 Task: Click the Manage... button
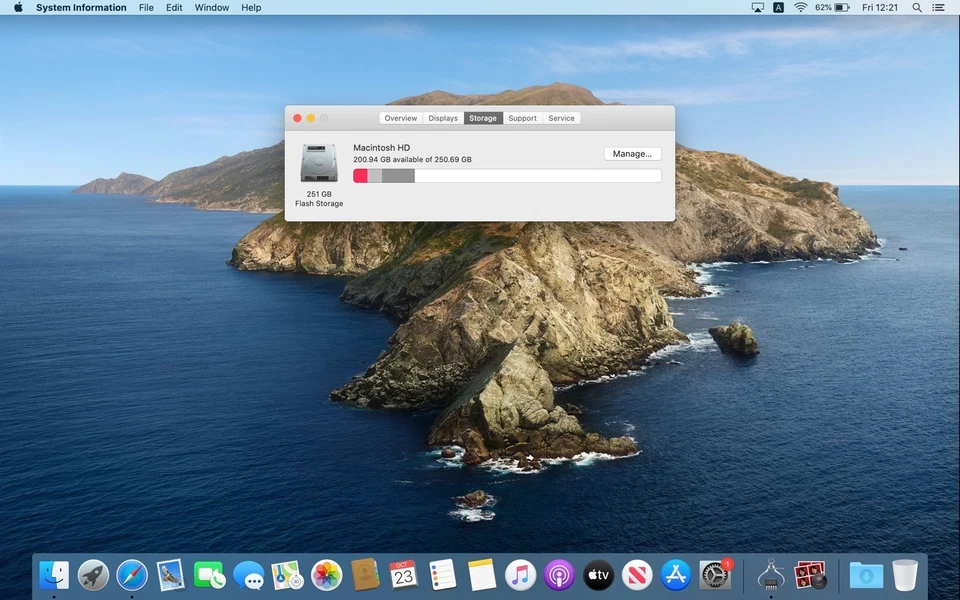[x=632, y=154]
